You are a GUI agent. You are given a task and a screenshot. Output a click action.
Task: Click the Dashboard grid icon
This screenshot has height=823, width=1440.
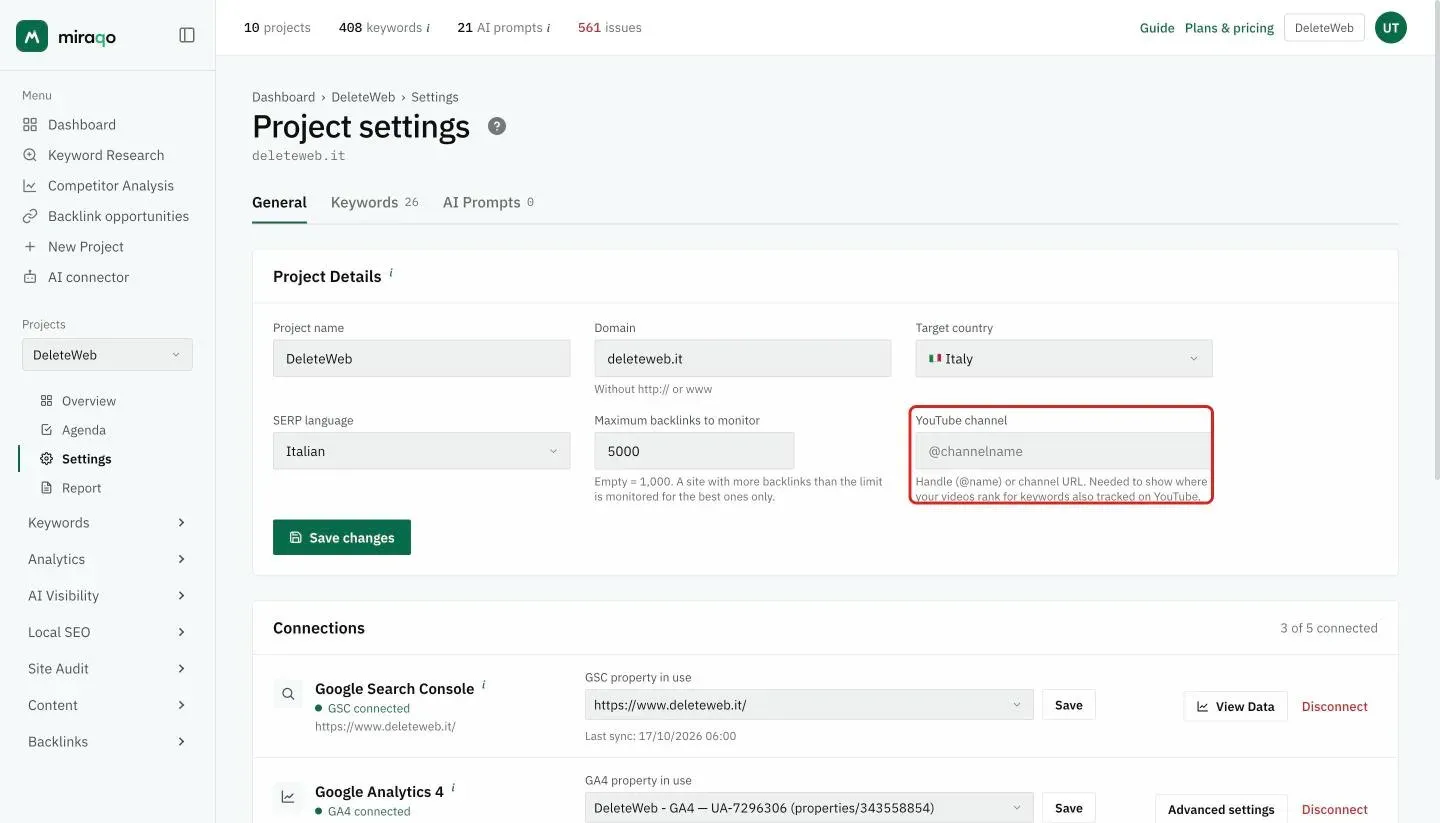tap(30, 125)
